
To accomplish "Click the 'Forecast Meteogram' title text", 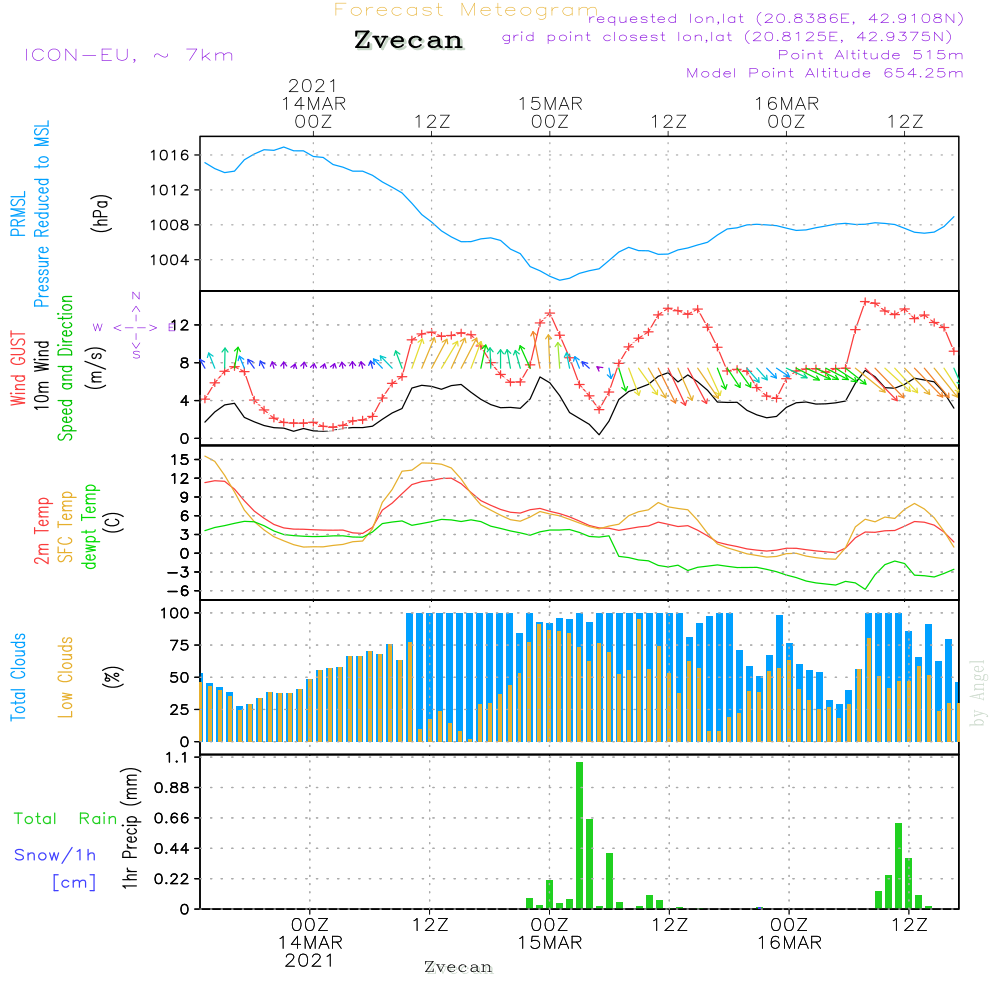I will click(x=466, y=10).
